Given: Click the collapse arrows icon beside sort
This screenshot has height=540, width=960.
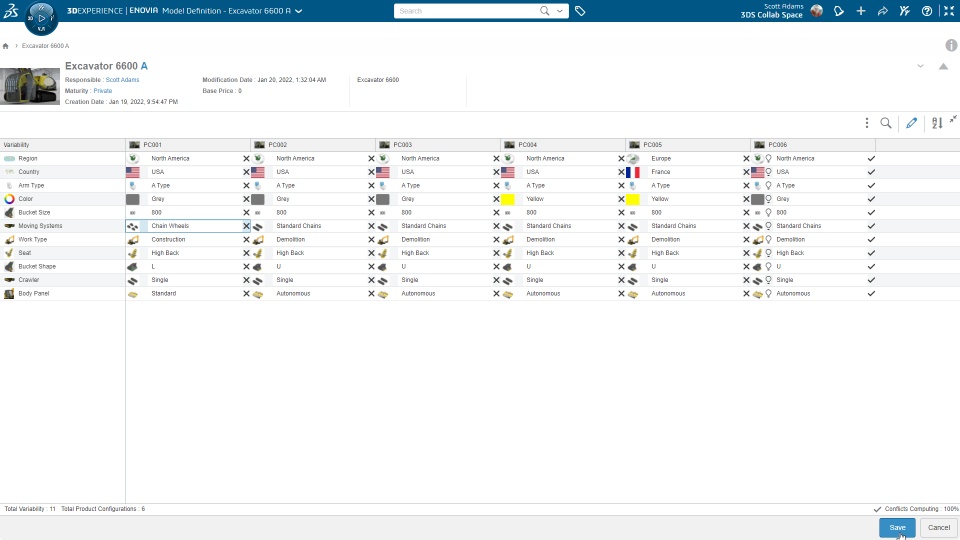Looking at the screenshot, I should 953,120.
